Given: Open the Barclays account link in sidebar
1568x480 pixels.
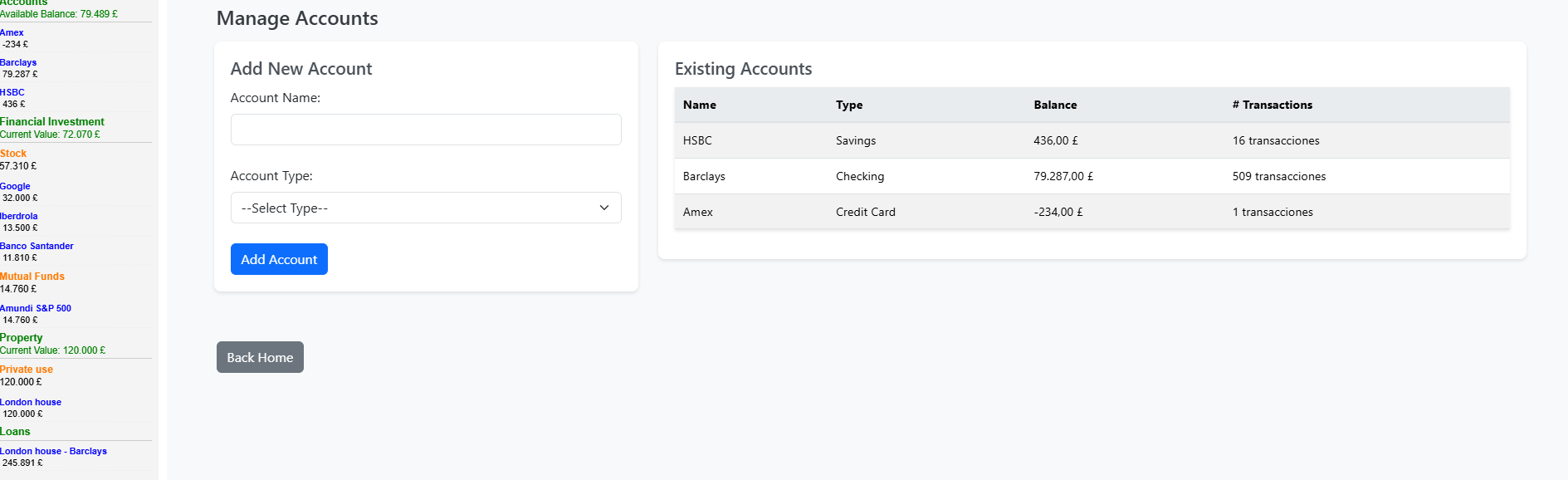Looking at the screenshot, I should click(x=18, y=62).
